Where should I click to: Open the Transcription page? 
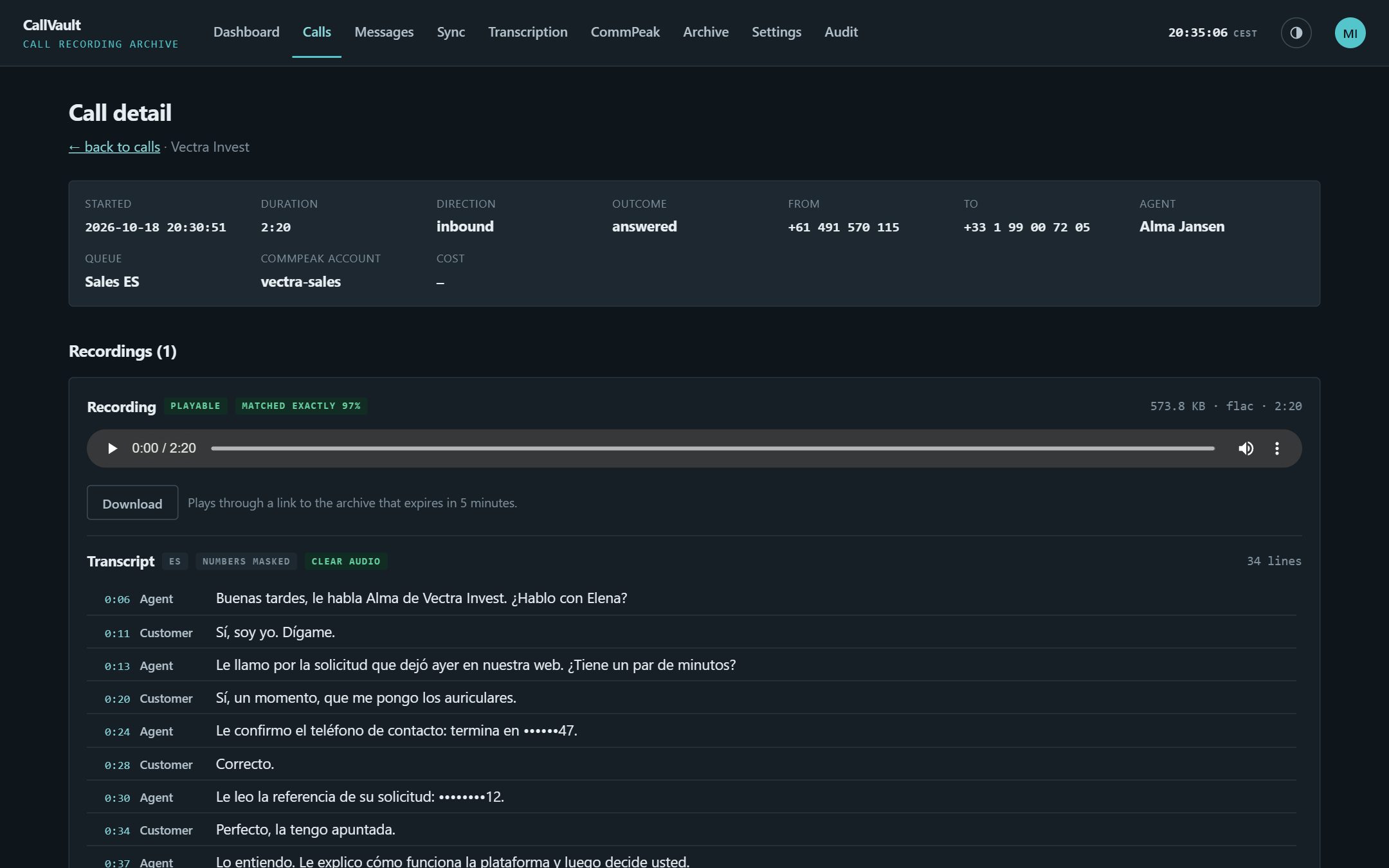click(x=528, y=32)
